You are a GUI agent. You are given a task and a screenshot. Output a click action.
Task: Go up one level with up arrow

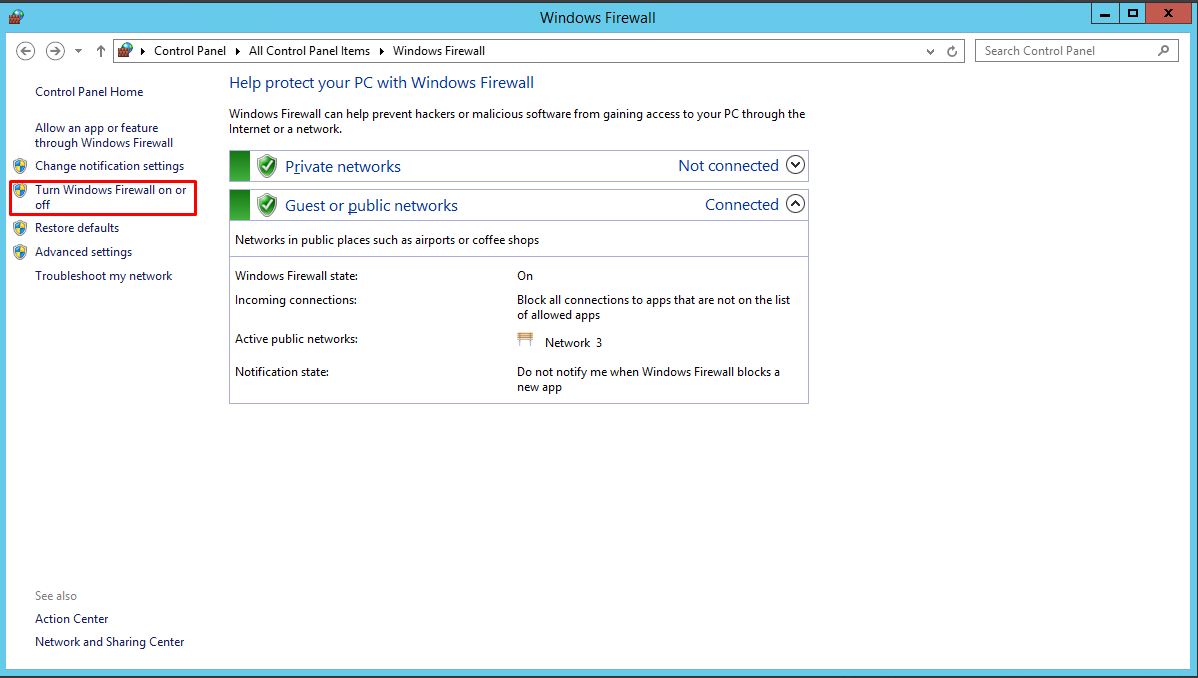tap(101, 51)
